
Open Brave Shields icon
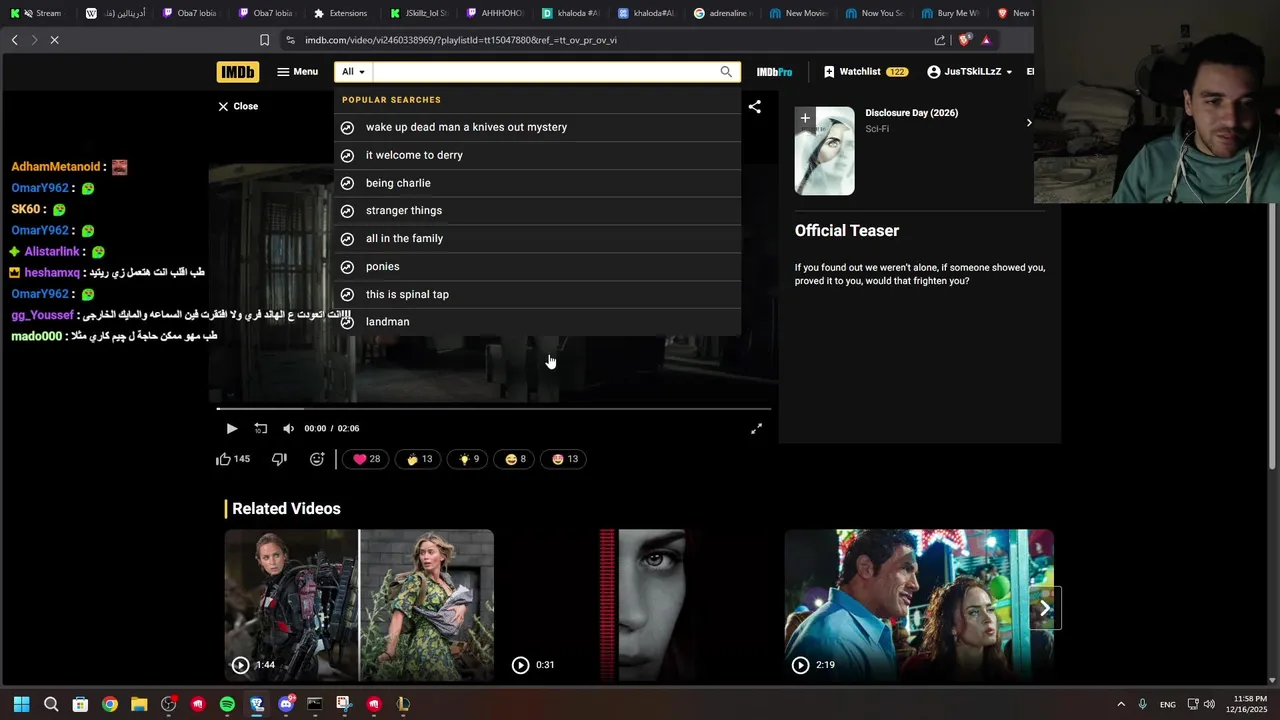[x=964, y=40]
